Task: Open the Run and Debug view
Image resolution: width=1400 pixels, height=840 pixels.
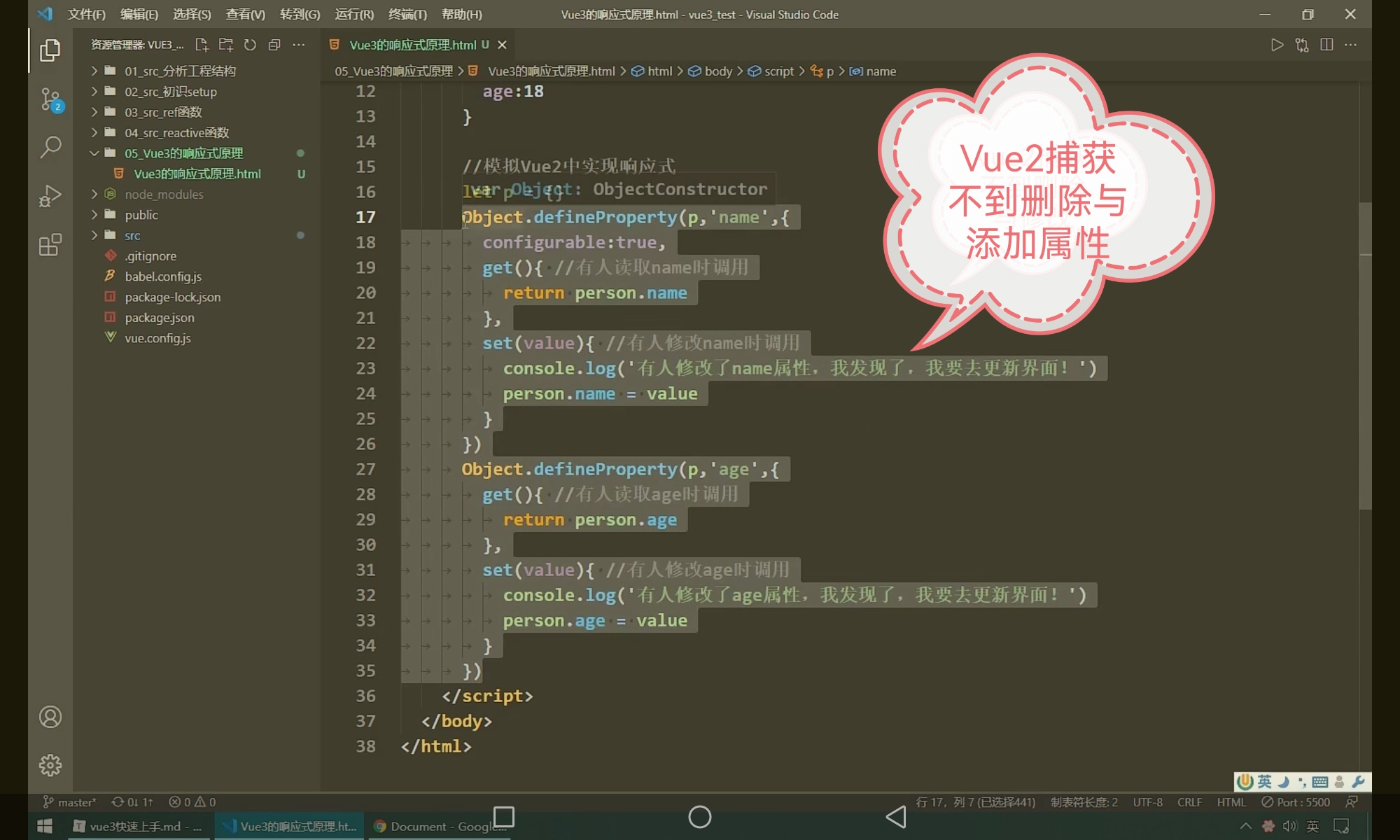Action: point(50,196)
